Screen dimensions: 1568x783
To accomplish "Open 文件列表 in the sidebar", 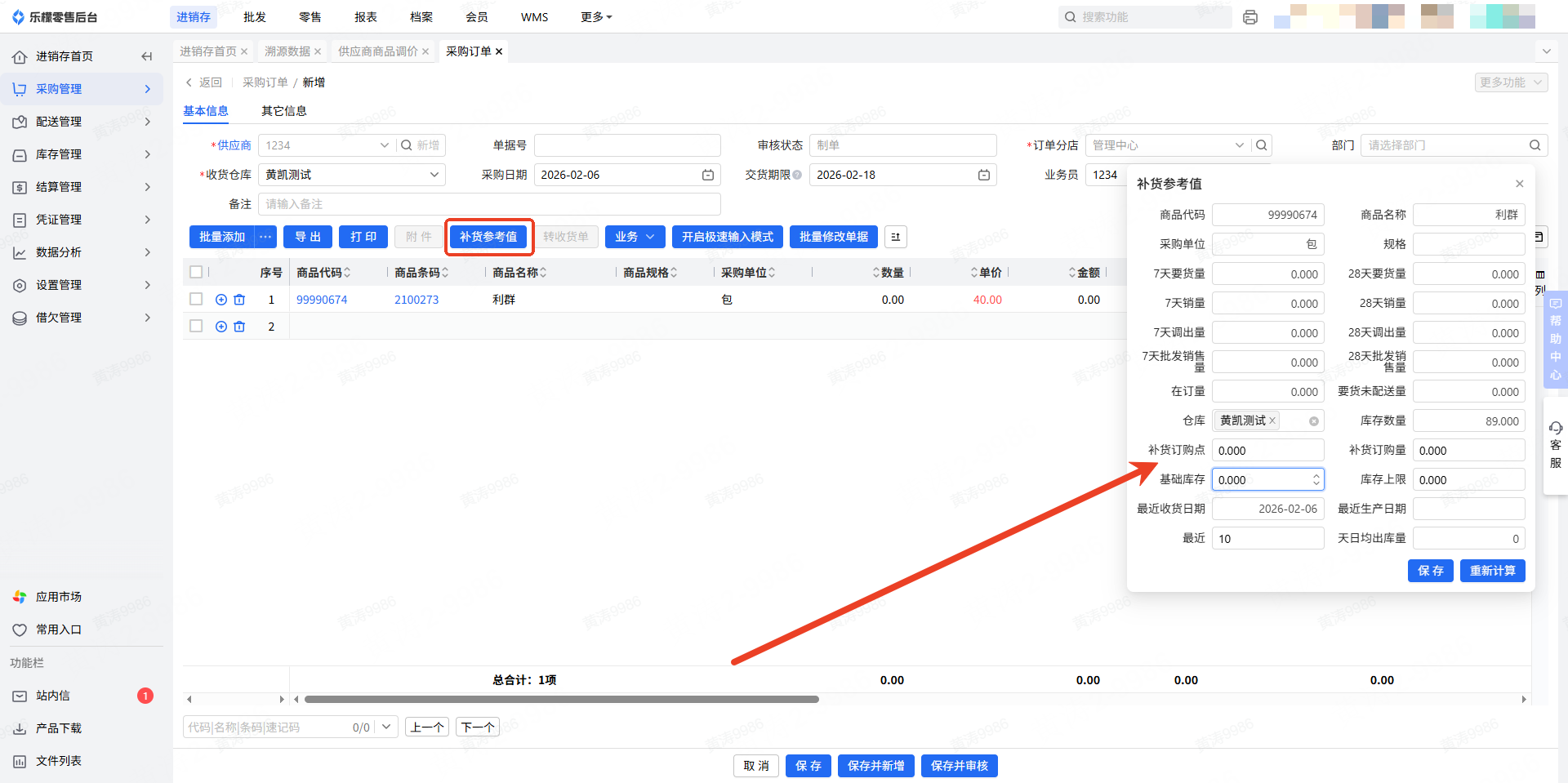I will tap(47, 761).
